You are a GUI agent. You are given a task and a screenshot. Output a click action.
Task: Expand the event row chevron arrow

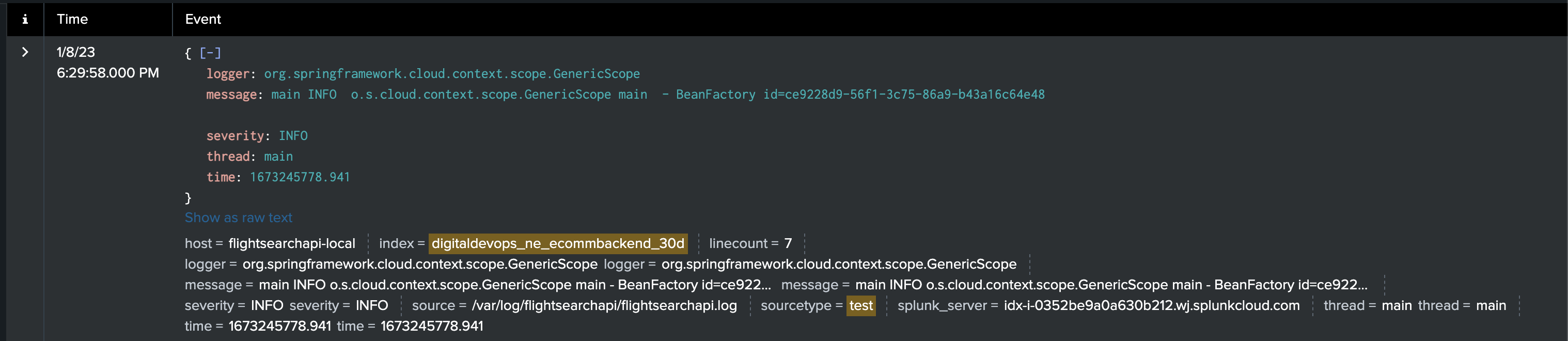click(x=25, y=52)
